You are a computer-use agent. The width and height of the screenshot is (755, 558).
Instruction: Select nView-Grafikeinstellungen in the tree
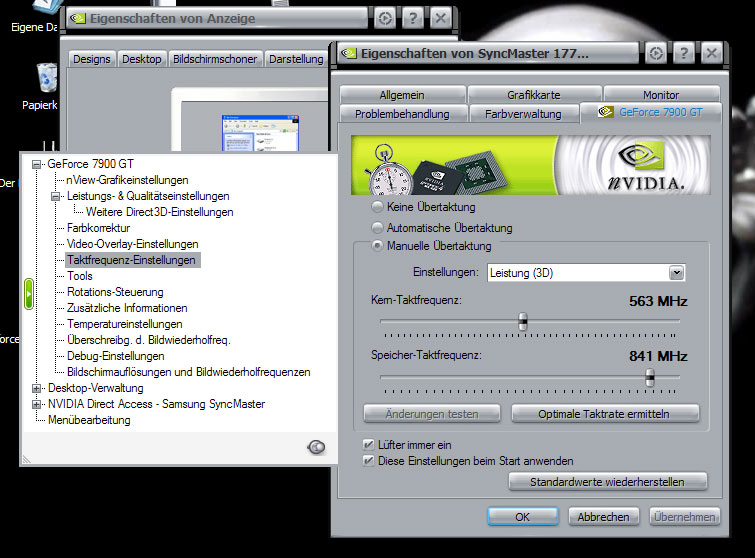[127, 180]
